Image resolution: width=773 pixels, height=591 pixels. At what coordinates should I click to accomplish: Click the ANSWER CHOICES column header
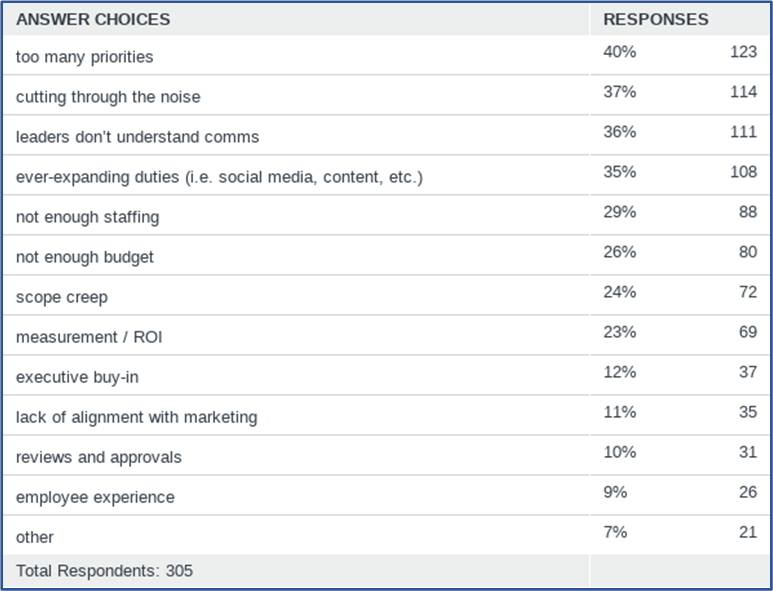[x=93, y=19]
